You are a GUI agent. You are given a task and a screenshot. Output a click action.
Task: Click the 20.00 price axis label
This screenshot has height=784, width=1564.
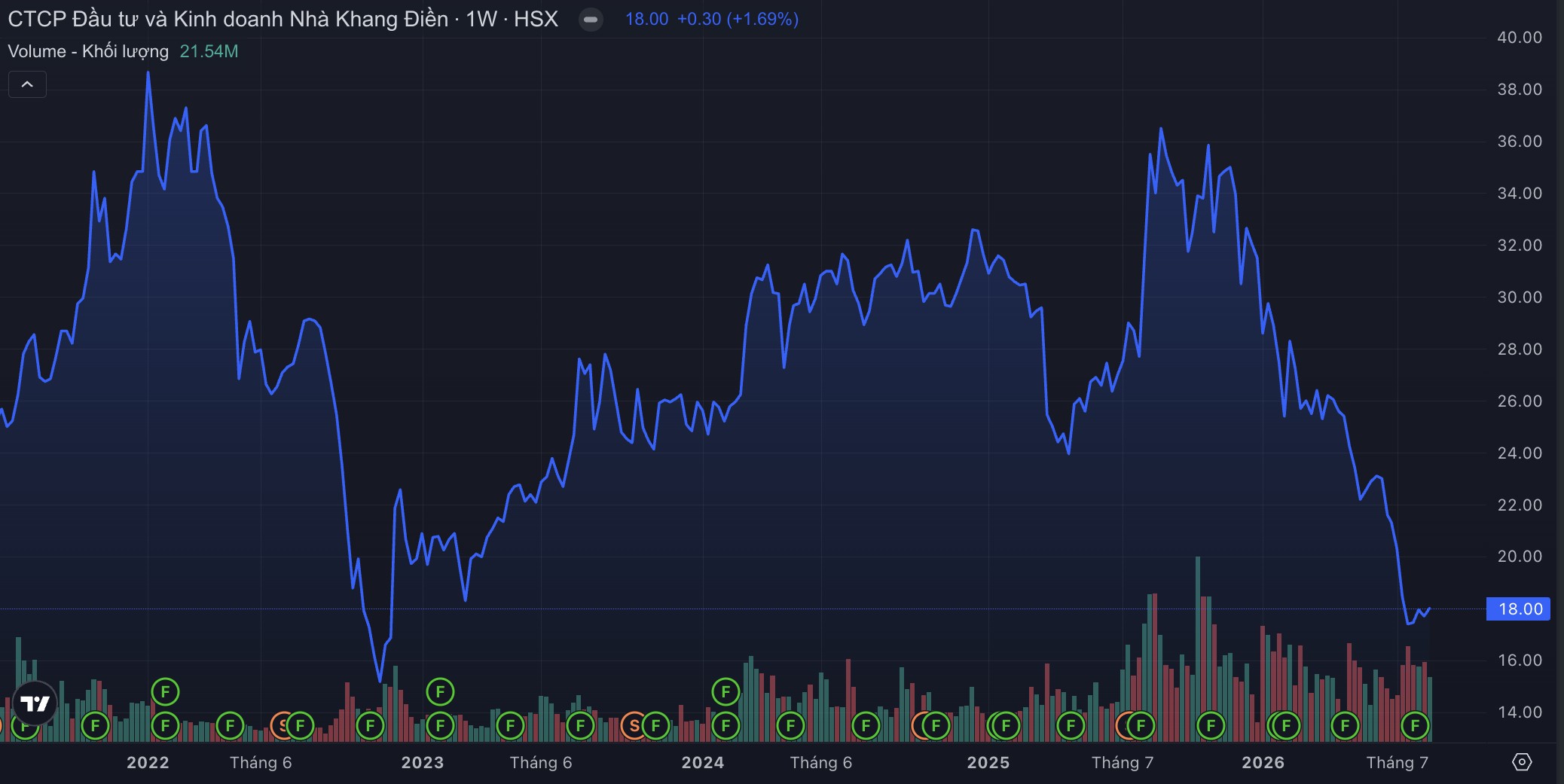[1520, 557]
